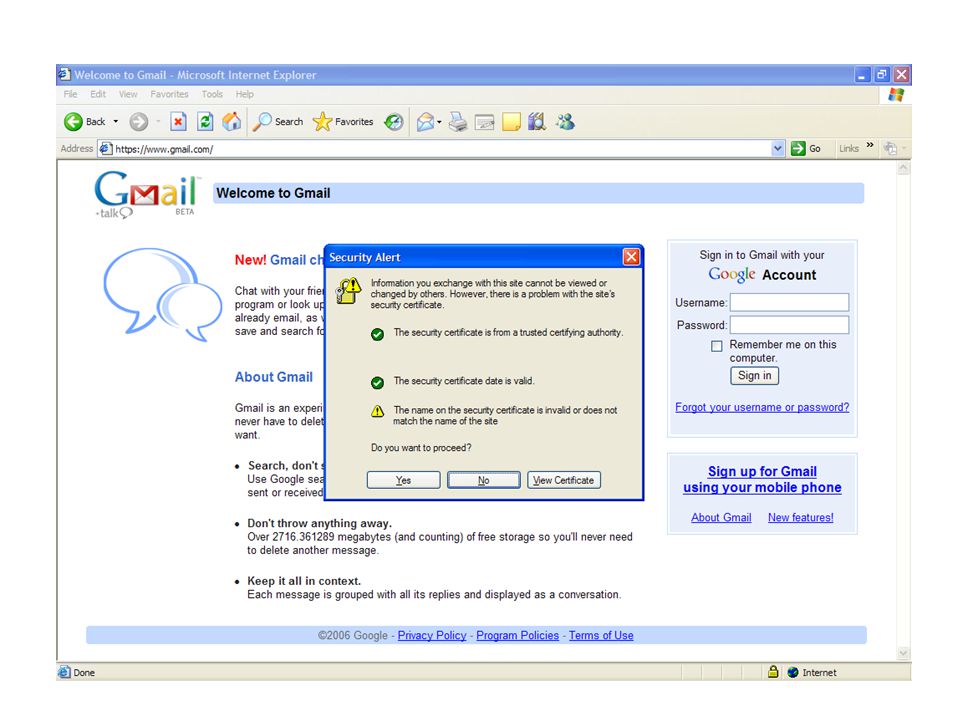This screenshot has width=960, height=720.
Task: Click the Password input field
Action: [790, 325]
